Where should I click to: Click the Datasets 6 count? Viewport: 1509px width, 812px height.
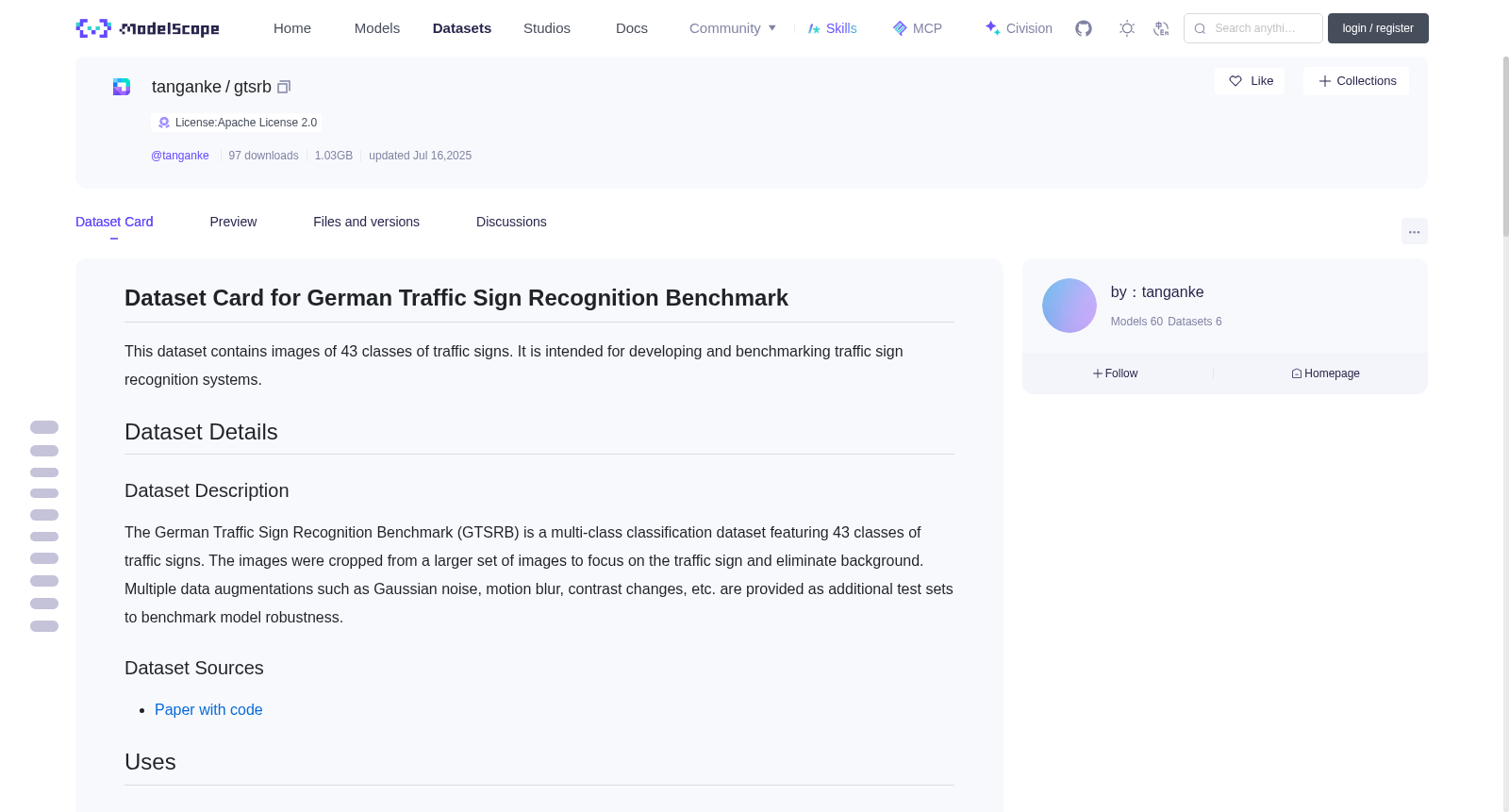click(1195, 322)
